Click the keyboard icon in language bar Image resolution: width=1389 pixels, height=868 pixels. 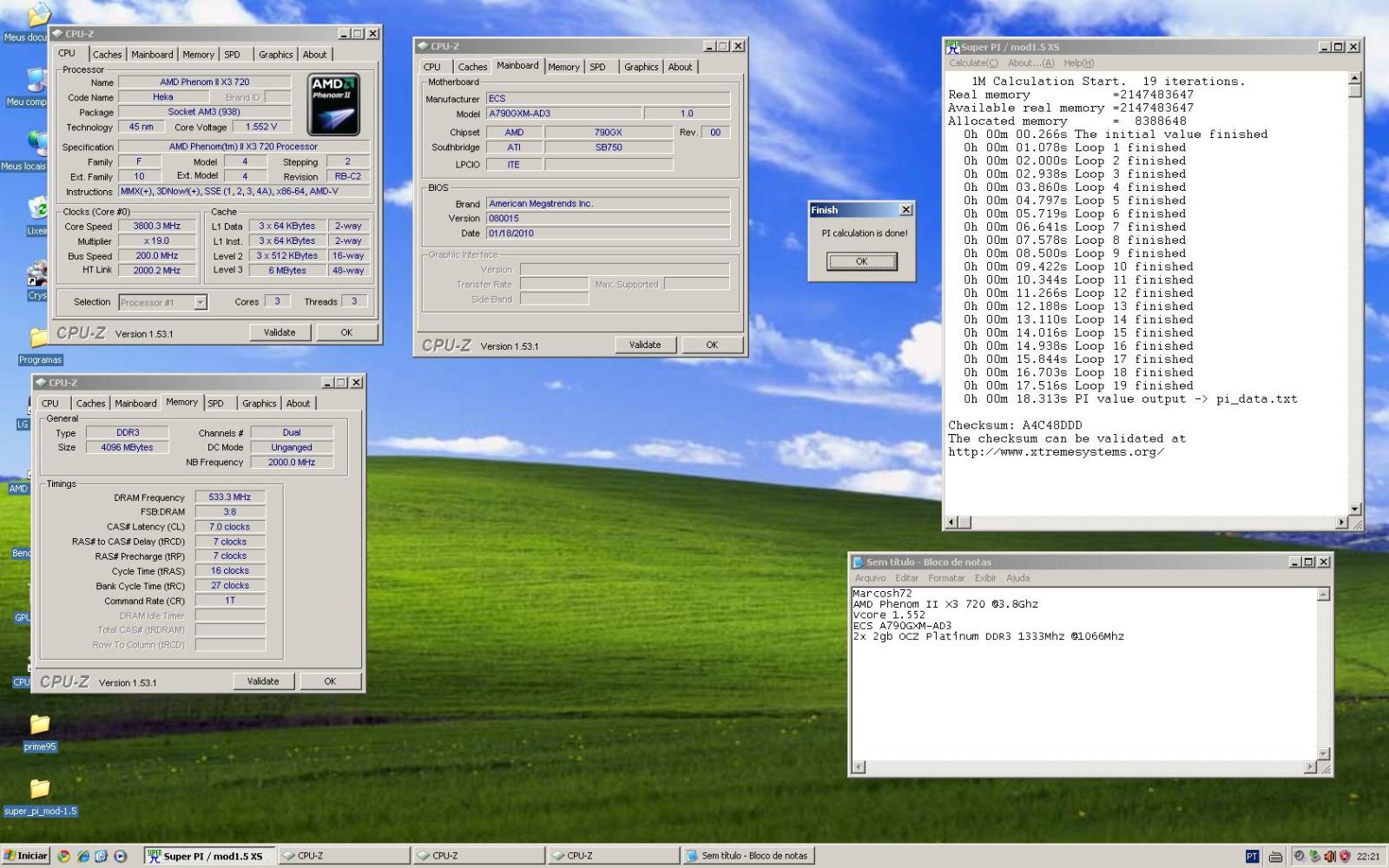[1274, 857]
